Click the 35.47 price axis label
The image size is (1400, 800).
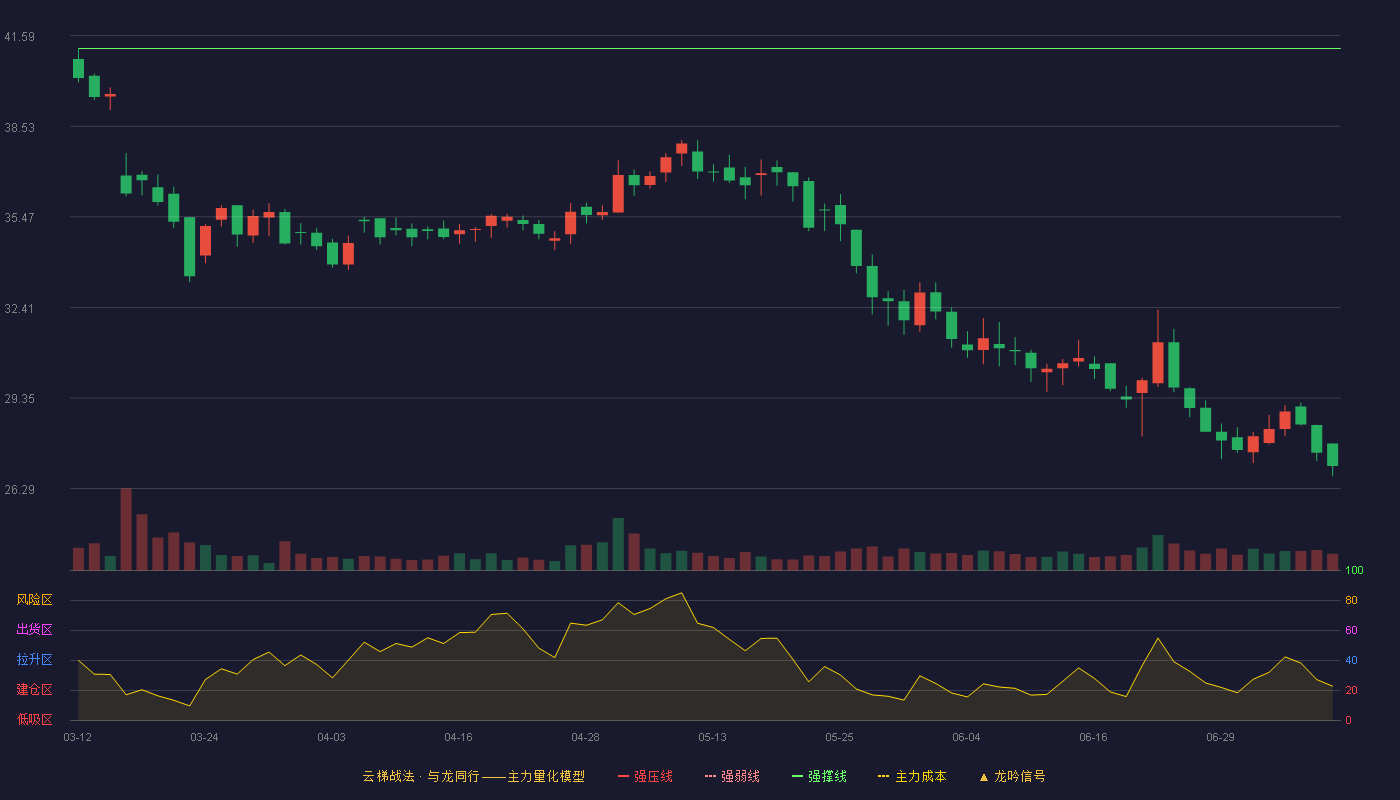19,217
